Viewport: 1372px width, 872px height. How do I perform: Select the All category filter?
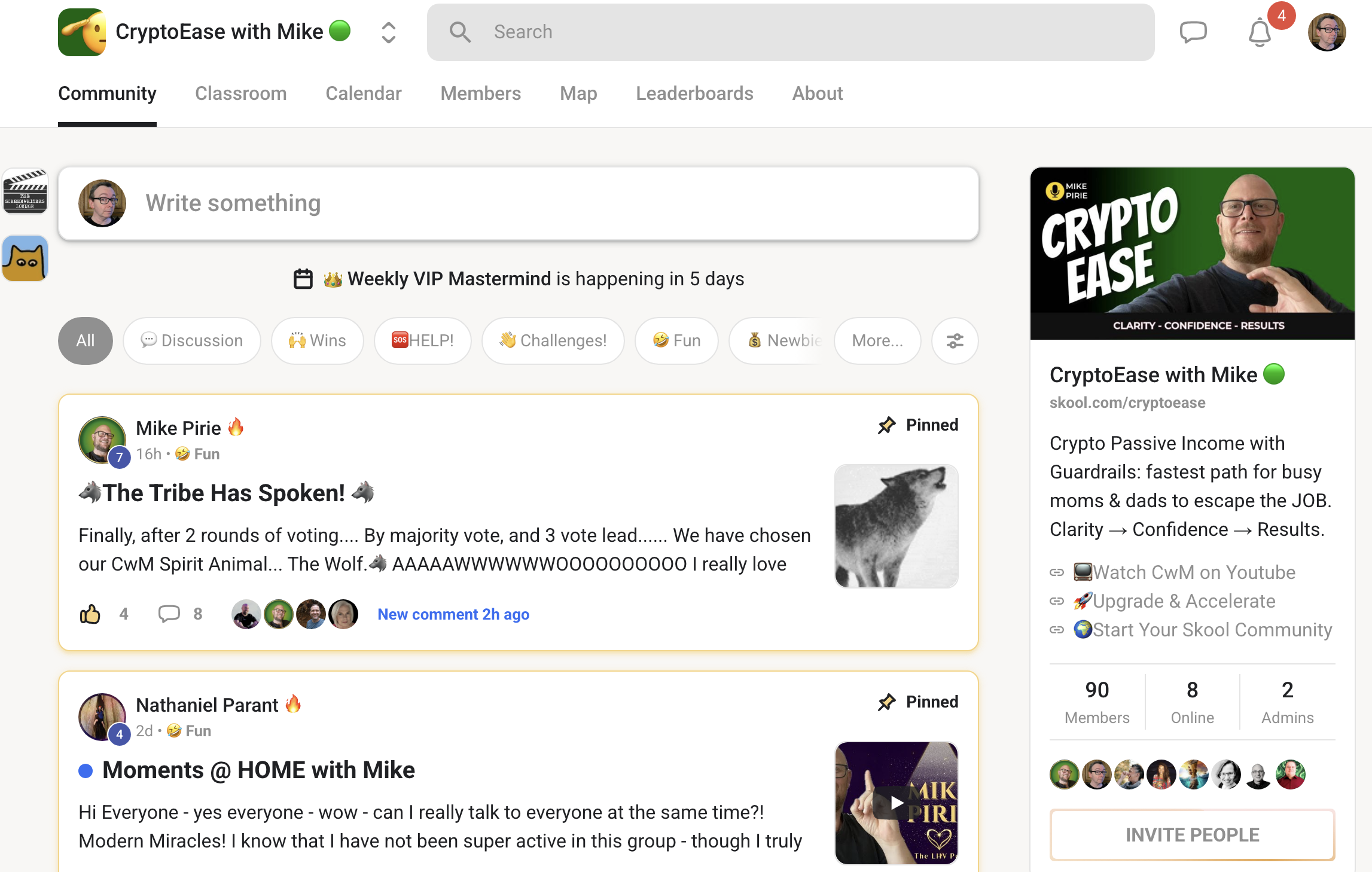[85, 341]
